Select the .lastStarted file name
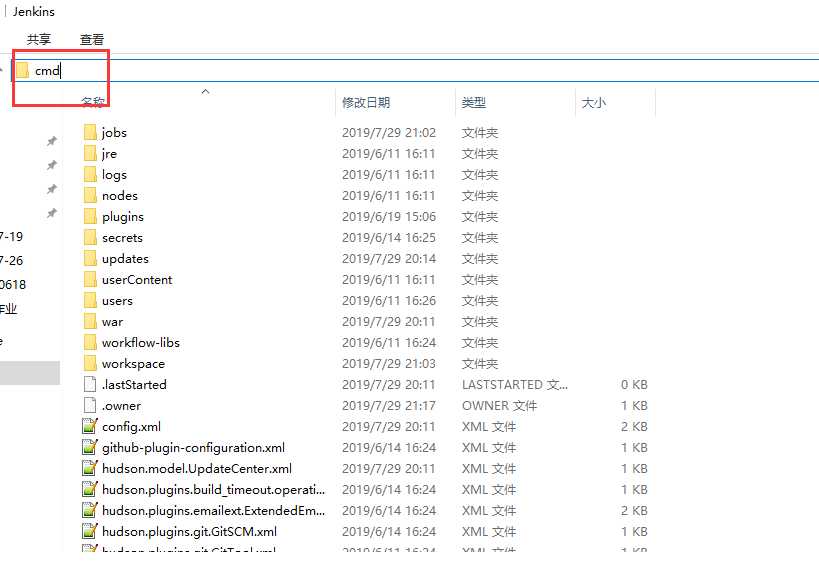The width and height of the screenshot is (819, 576). (x=134, y=384)
